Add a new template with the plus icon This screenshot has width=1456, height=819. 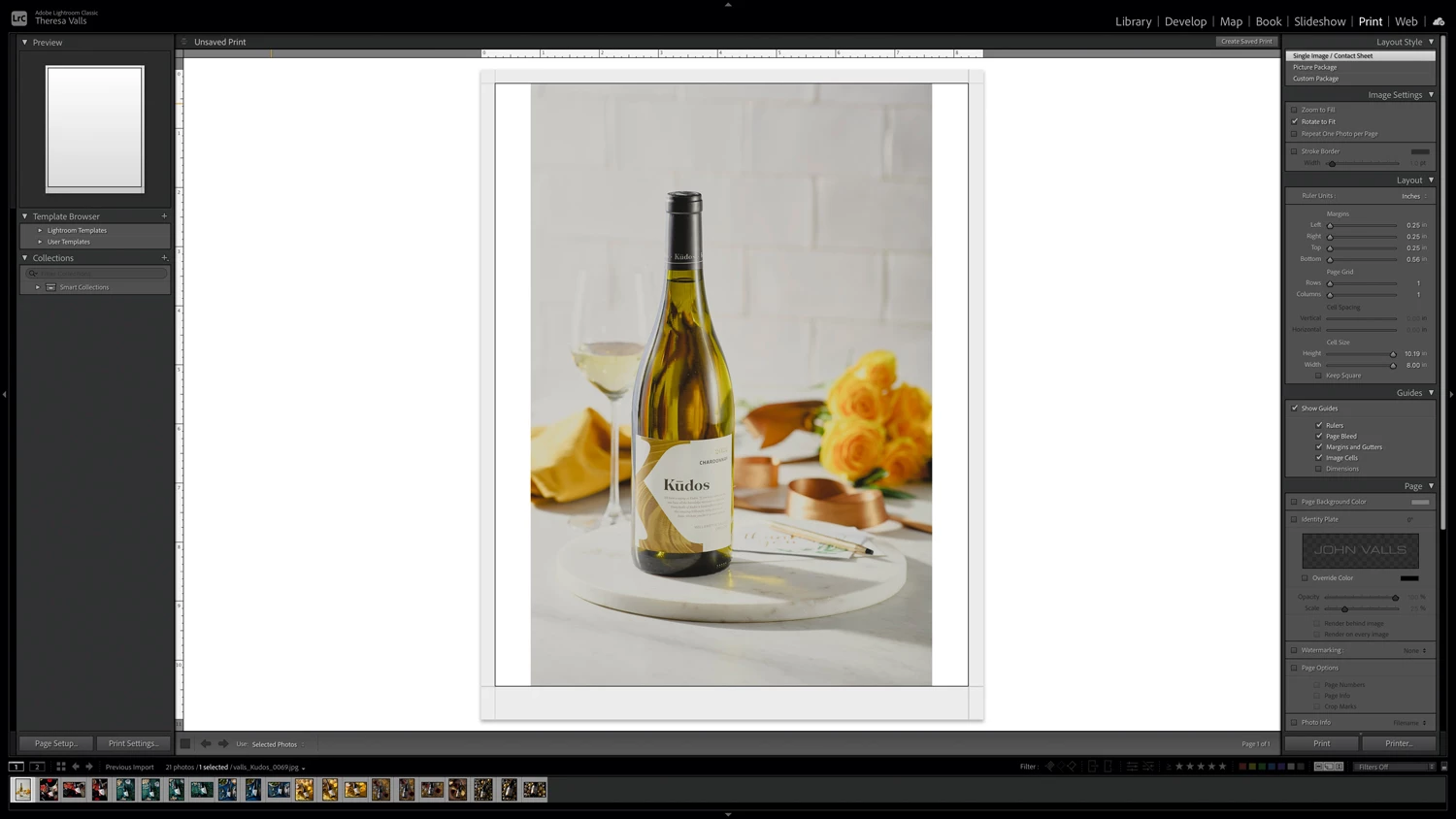tap(164, 216)
